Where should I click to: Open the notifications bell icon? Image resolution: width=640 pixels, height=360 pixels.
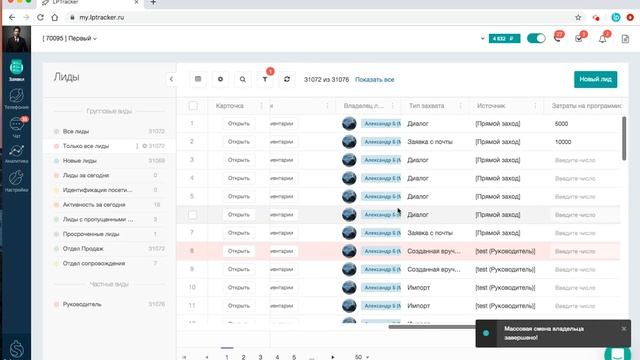(x=602, y=39)
